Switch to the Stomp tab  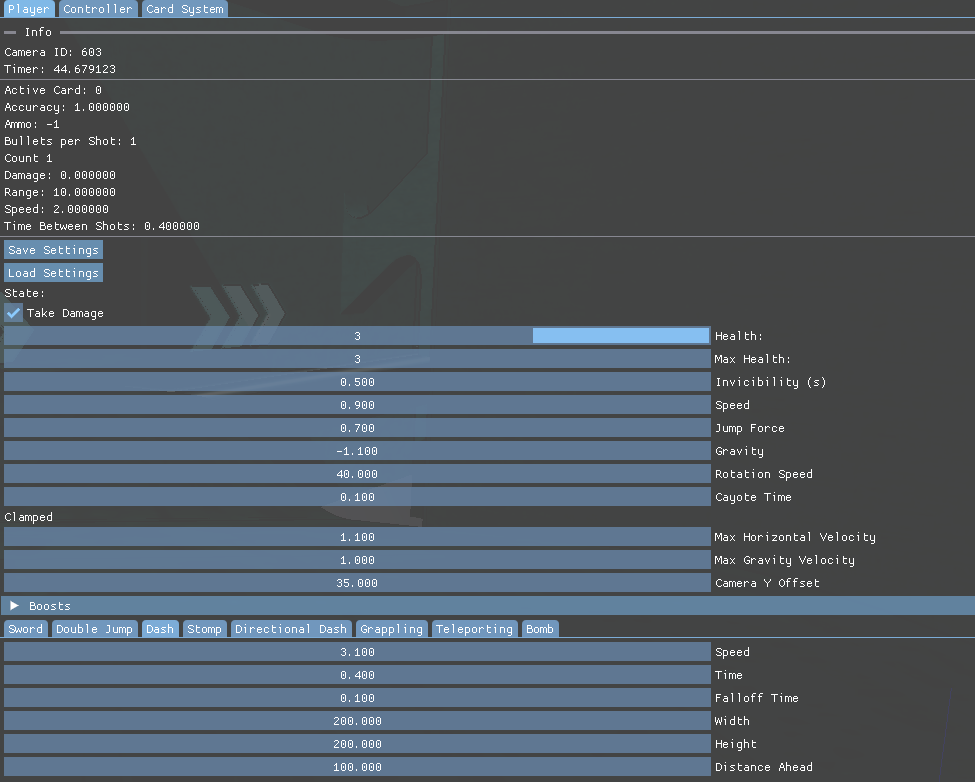click(204, 629)
